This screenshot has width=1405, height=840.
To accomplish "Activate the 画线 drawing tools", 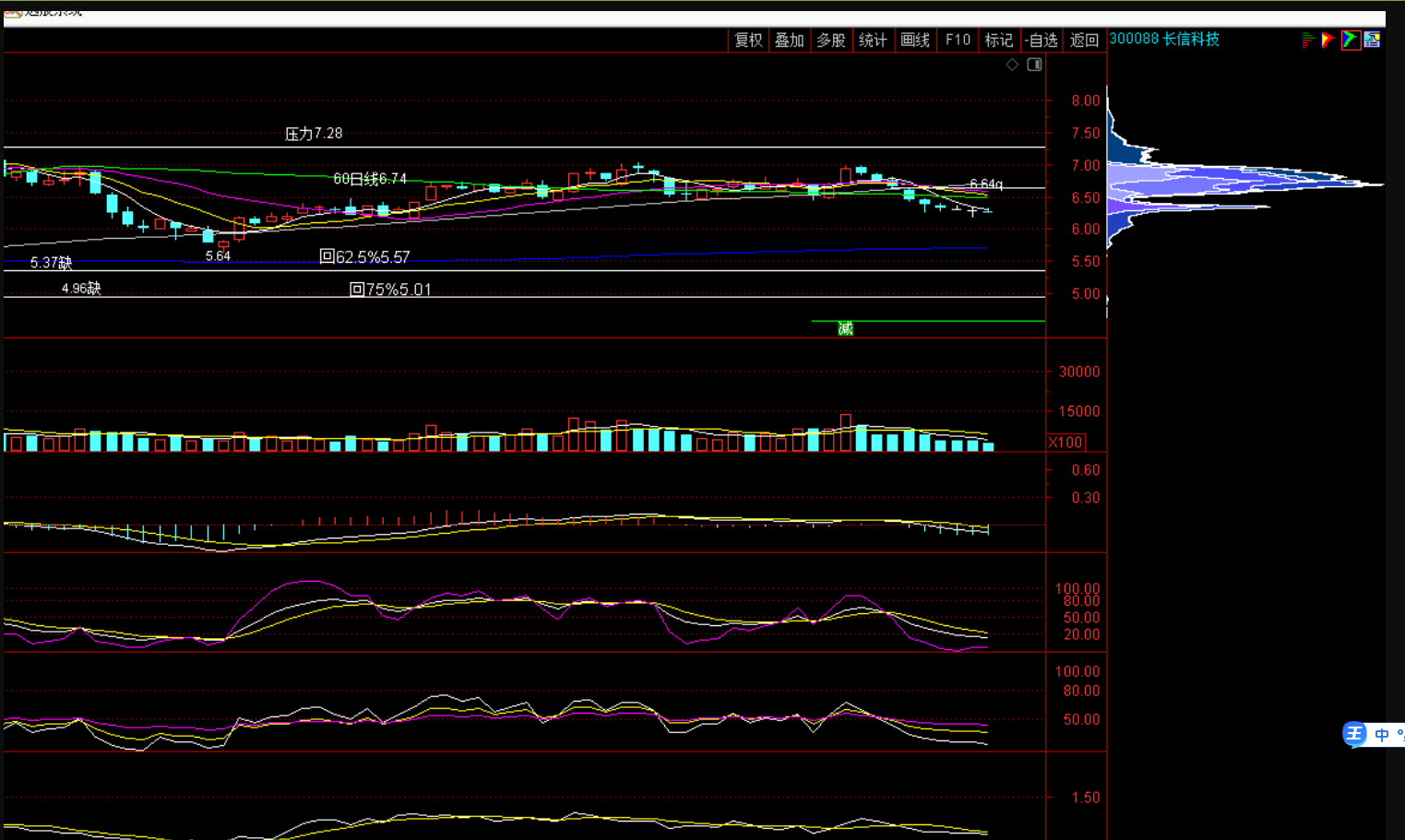I will pos(915,40).
